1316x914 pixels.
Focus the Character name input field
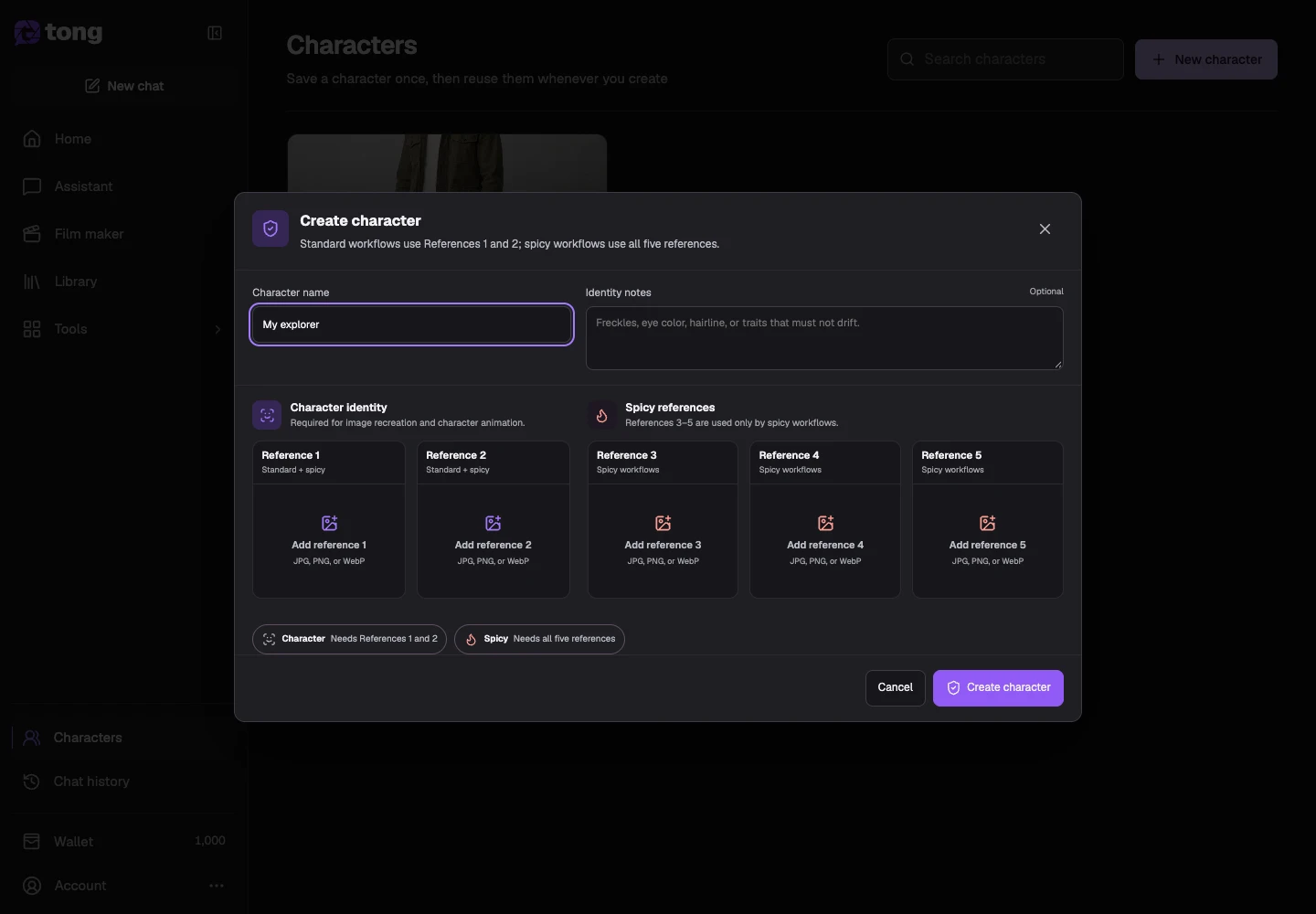point(412,324)
